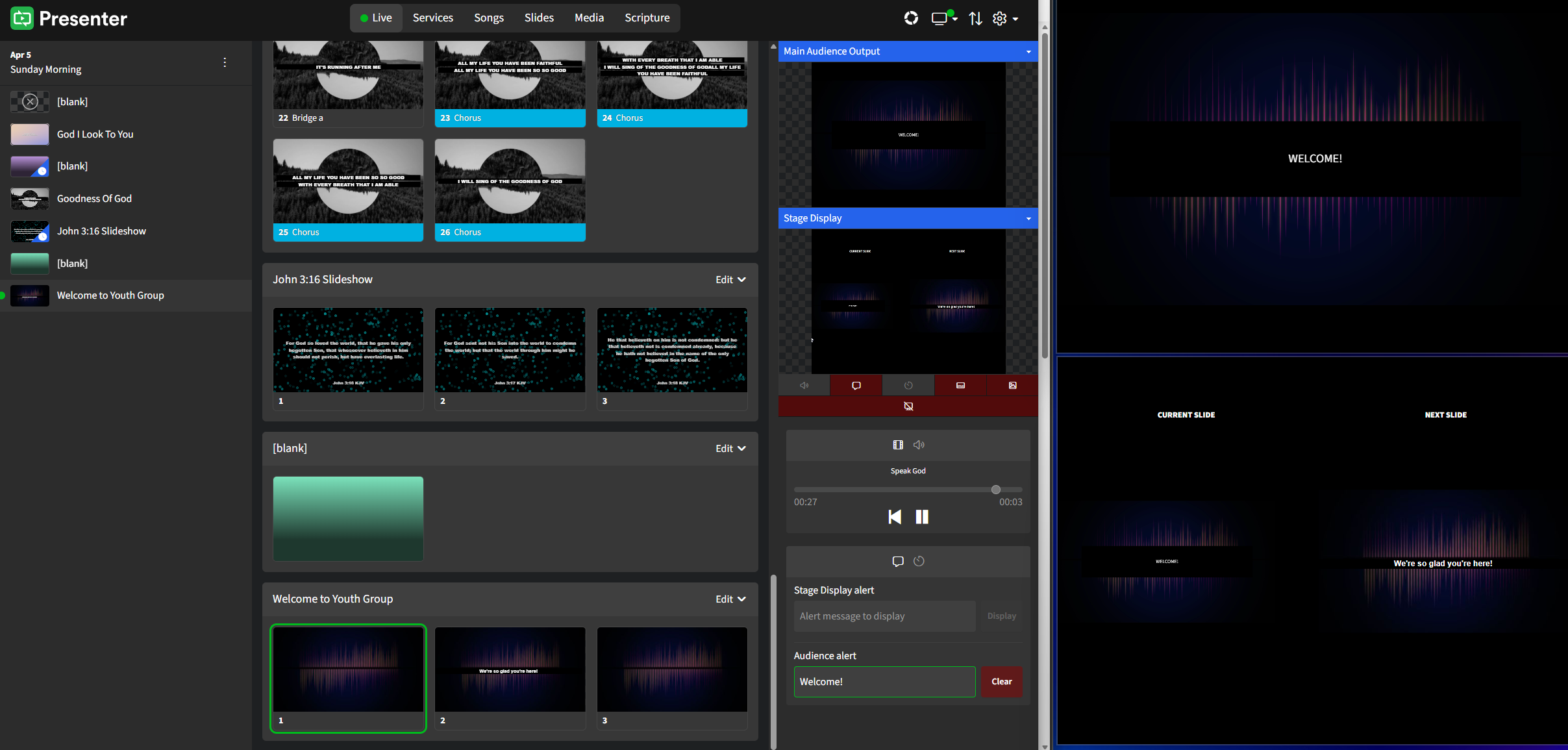Select Goodness Of God in service list
The width and height of the screenshot is (1568, 750).
coord(94,199)
